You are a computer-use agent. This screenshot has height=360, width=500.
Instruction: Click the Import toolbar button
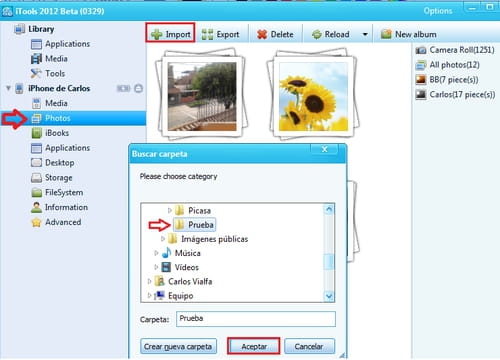(x=170, y=33)
